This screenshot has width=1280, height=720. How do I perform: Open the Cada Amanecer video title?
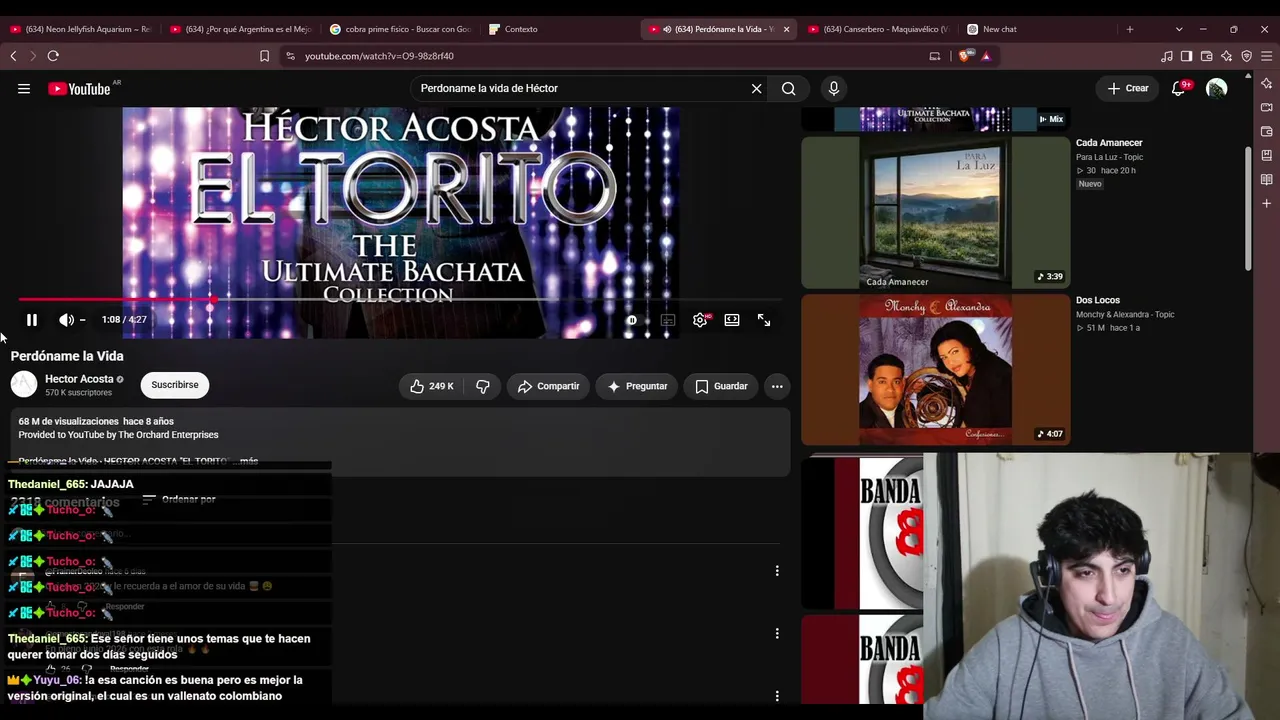[x=1109, y=143]
